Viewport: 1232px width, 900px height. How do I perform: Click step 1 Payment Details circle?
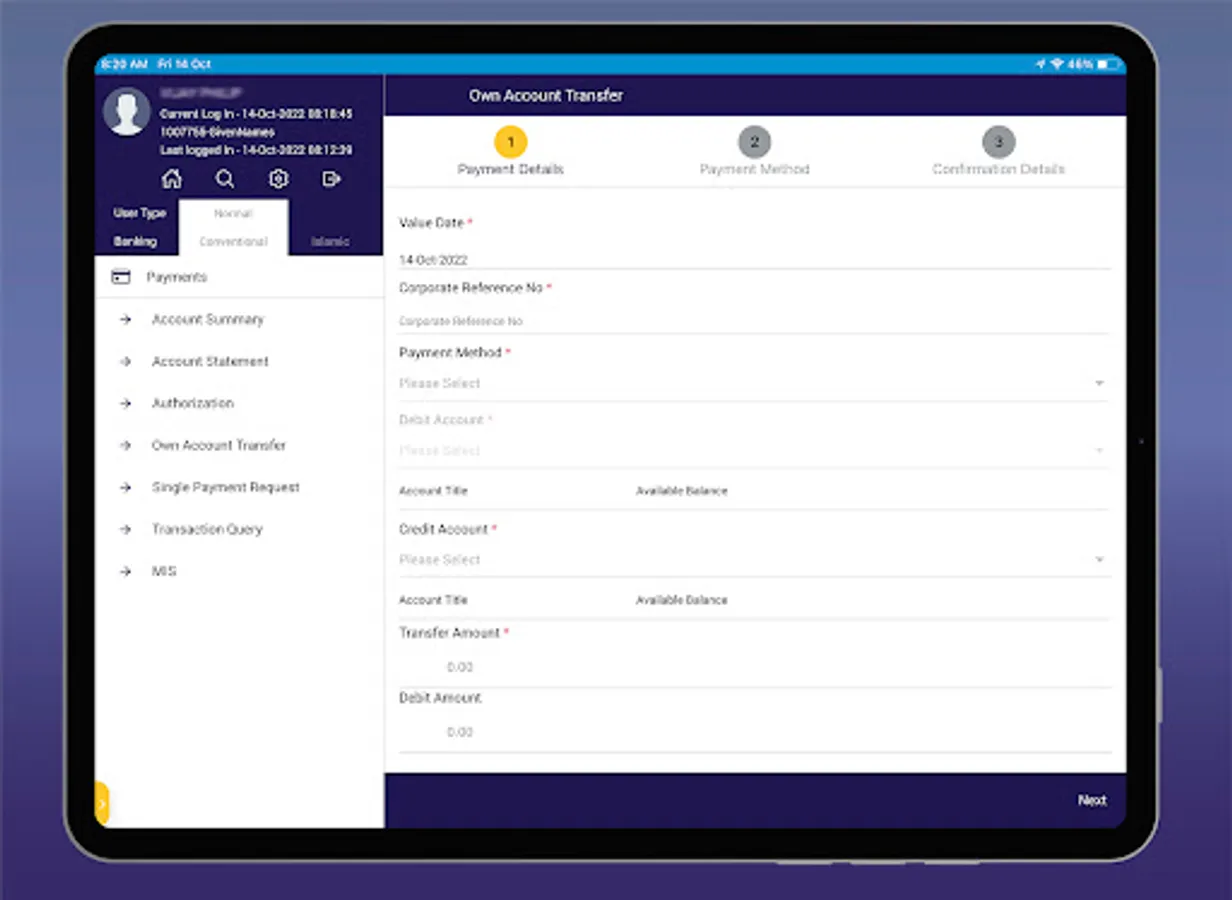click(510, 142)
